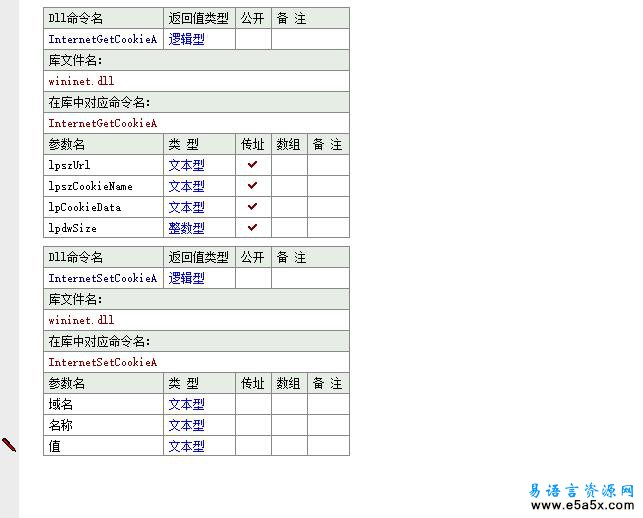The image size is (643, 518).
Task: Toggle the 公开 cell for InternetSetCookieA
Action: (253, 278)
